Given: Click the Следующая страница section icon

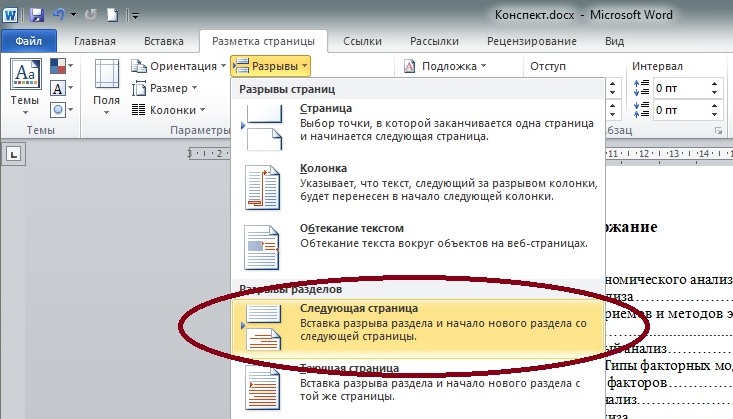Looking at the screenshot, I should 263,328.
